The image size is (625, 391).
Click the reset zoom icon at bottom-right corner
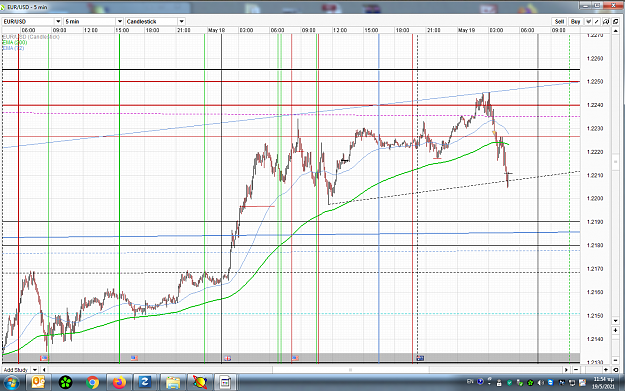click(615, 369)
